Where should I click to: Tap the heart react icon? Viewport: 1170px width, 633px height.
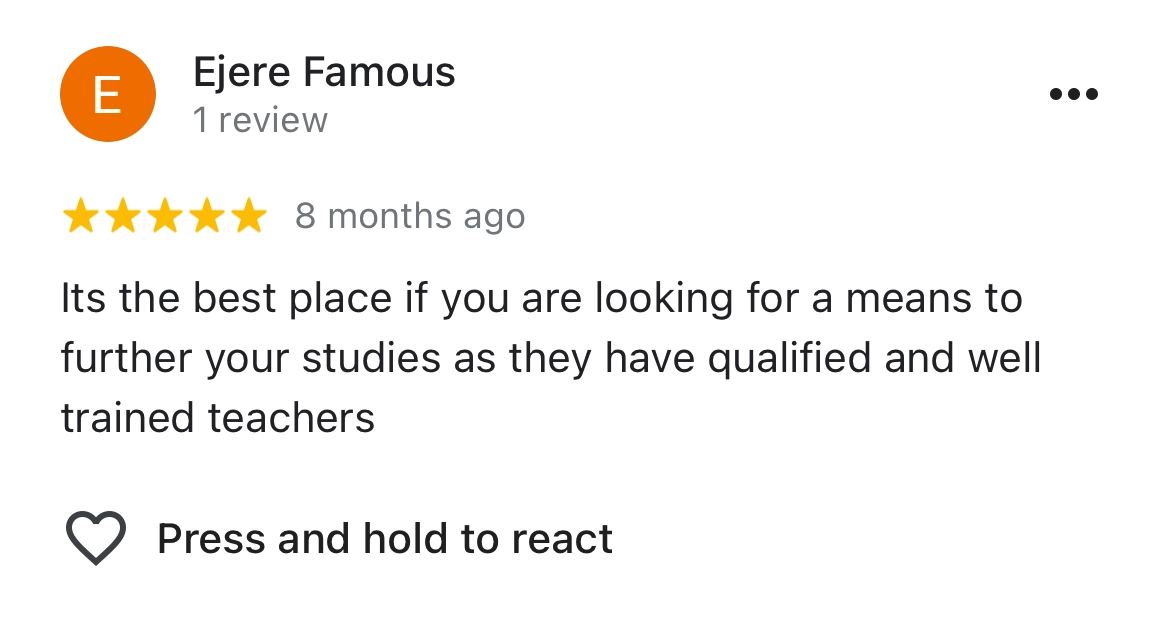(x=96, y=538)
